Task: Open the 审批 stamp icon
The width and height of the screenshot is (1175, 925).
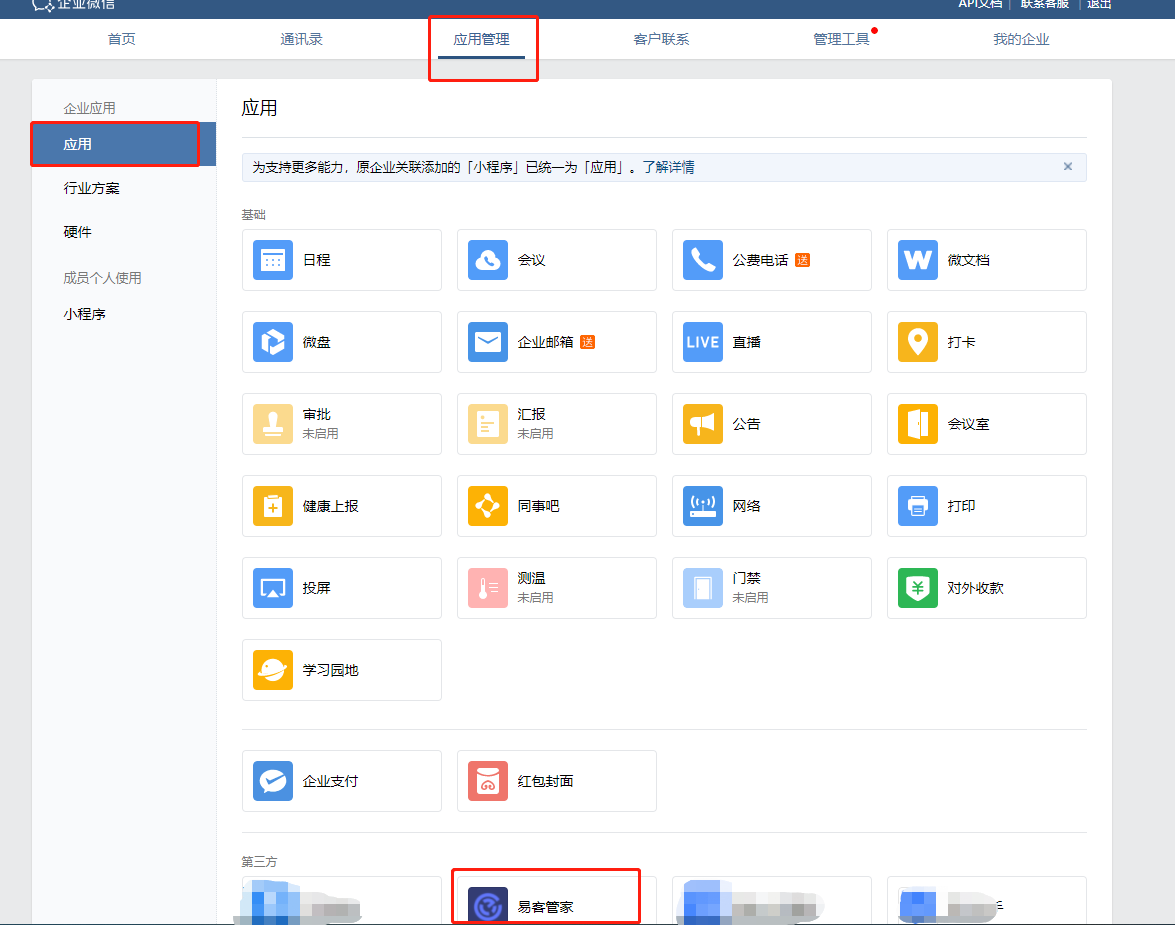Action: point(273,424)
